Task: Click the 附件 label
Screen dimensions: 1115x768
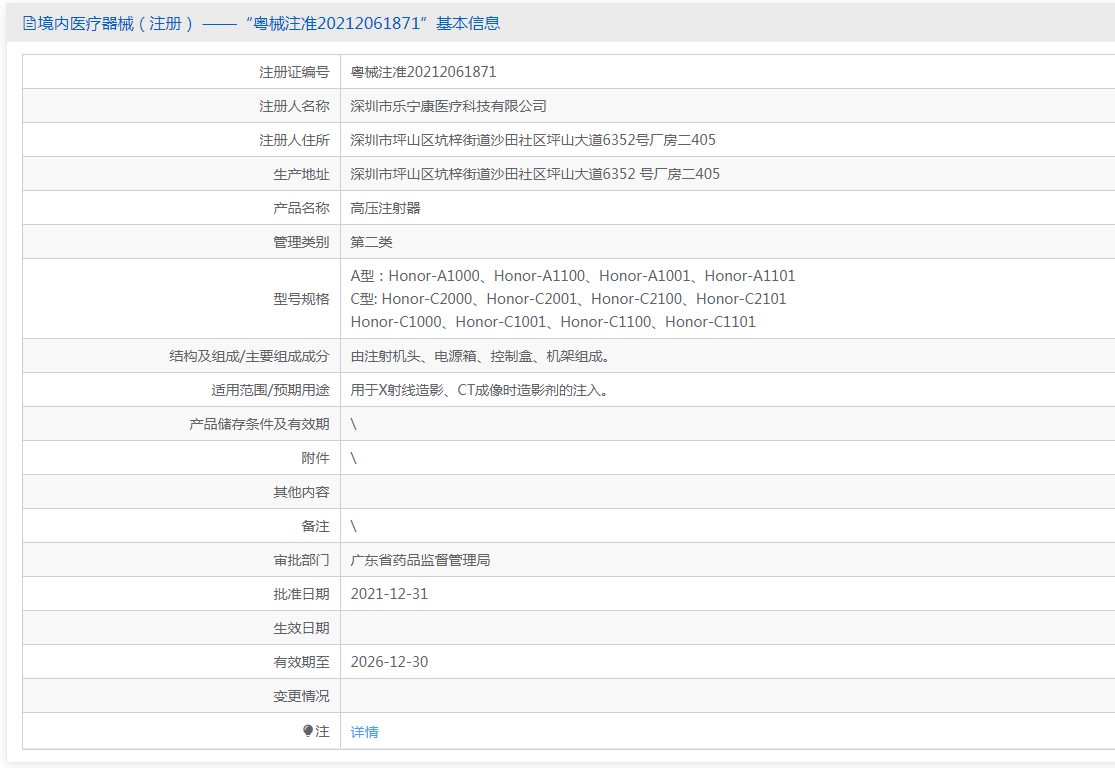Action: (x=316, y=459)
